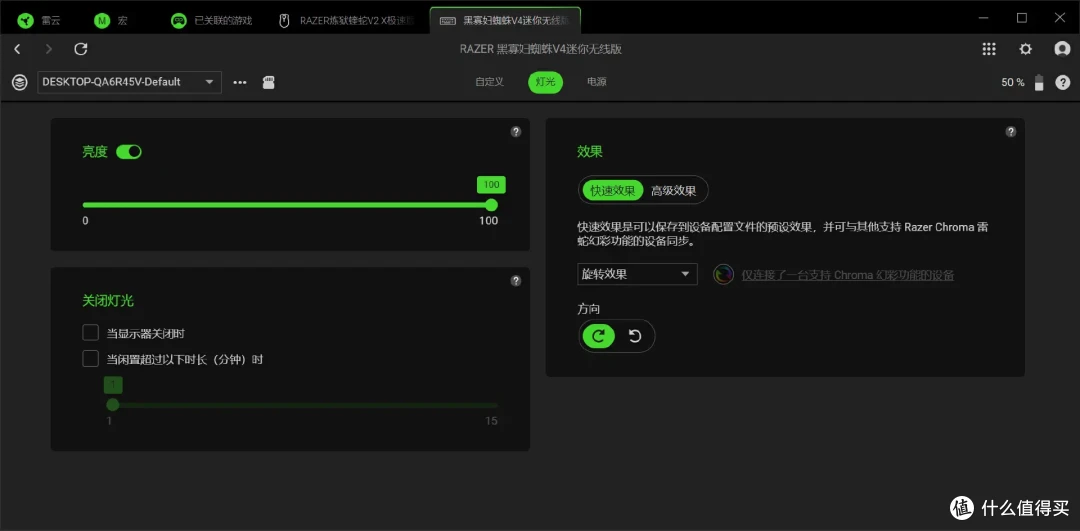The height and width of the screenshot is (531, 1080).
Task: Select the 快速效果 button
Action: coord(613,191)
